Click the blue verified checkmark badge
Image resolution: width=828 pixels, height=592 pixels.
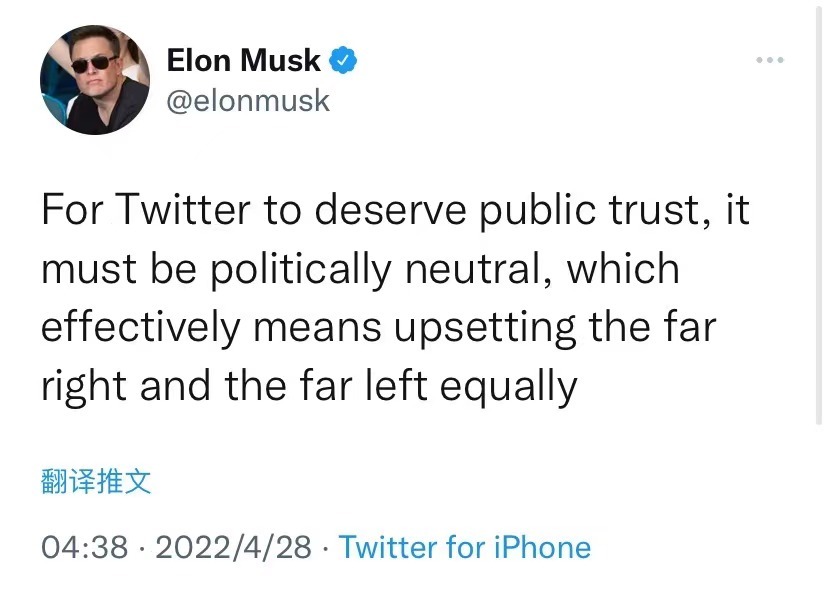(x=343, y=60)
